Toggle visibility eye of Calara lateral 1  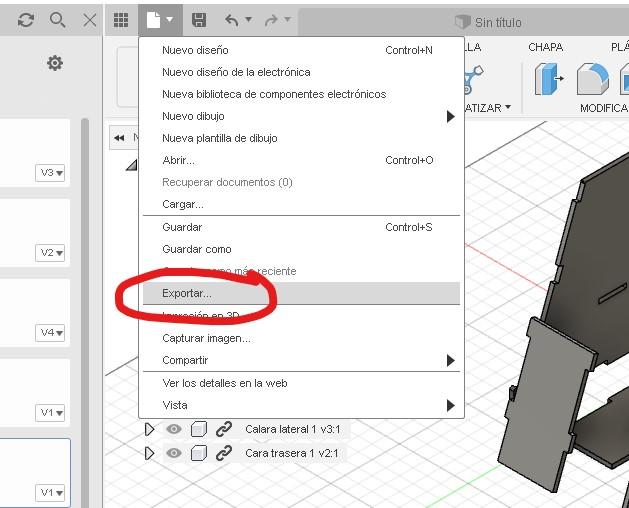tap(174, 429)
